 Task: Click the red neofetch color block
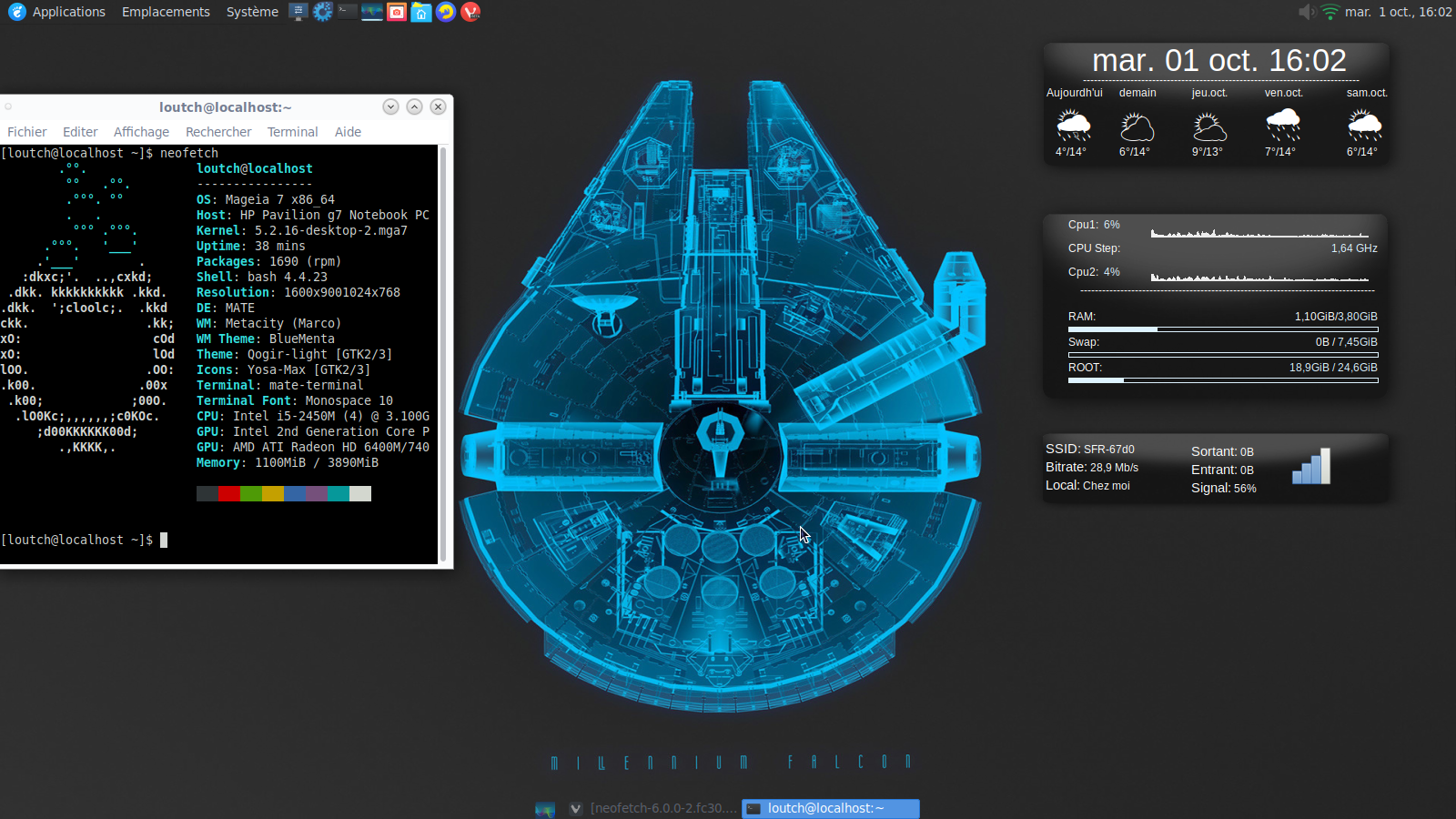(229, 493)
